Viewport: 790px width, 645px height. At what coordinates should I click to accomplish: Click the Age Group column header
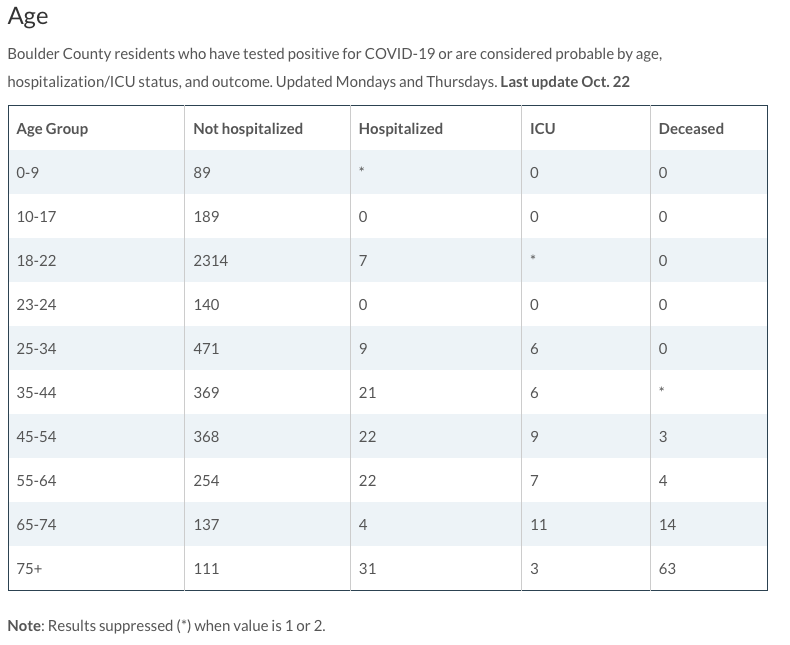pos(52,129)
